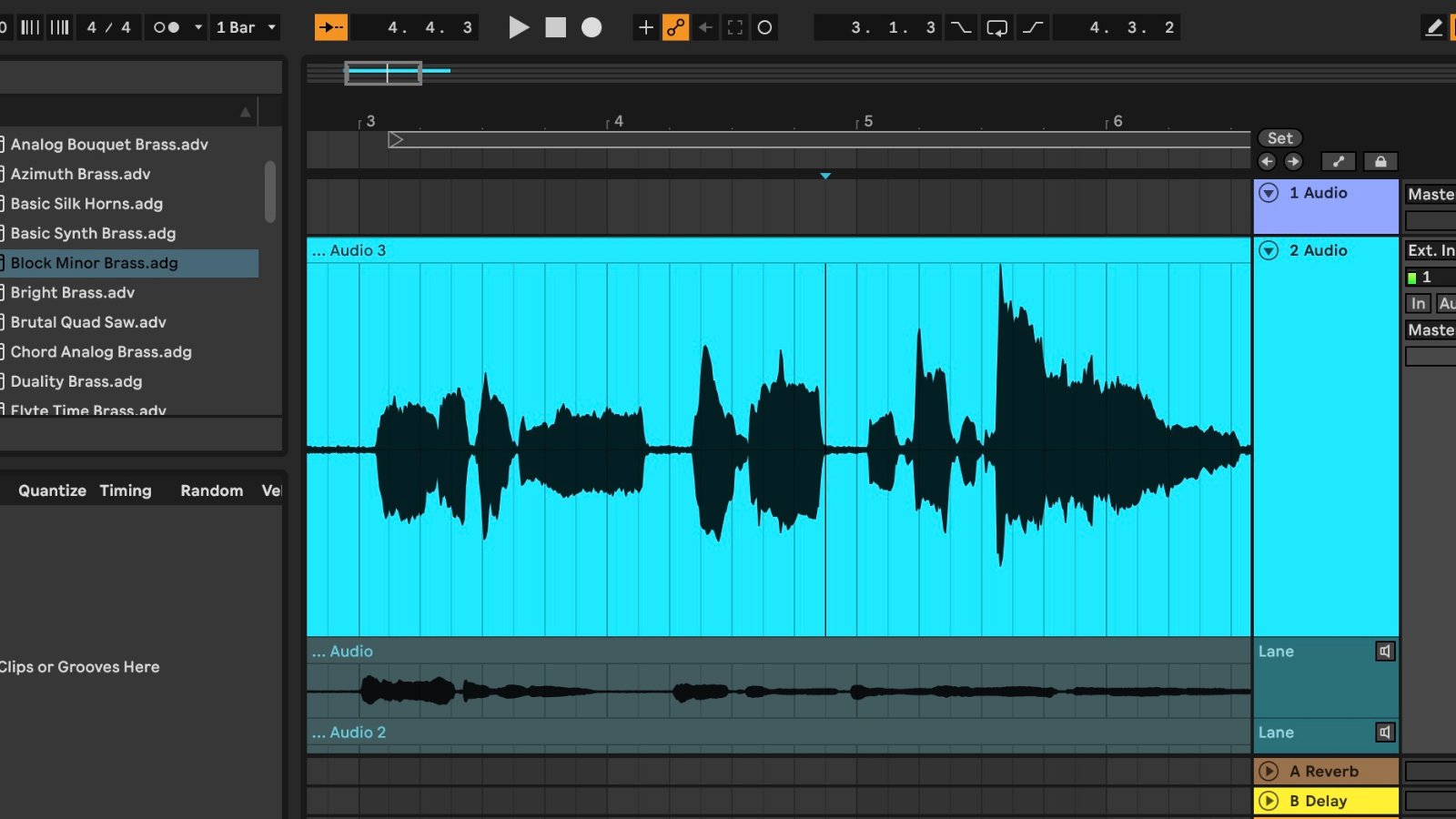The width and height of the screenshot is (1456, 819).
Task: Click Re-enable Automation arrow icon
Action: click(705, 27)
